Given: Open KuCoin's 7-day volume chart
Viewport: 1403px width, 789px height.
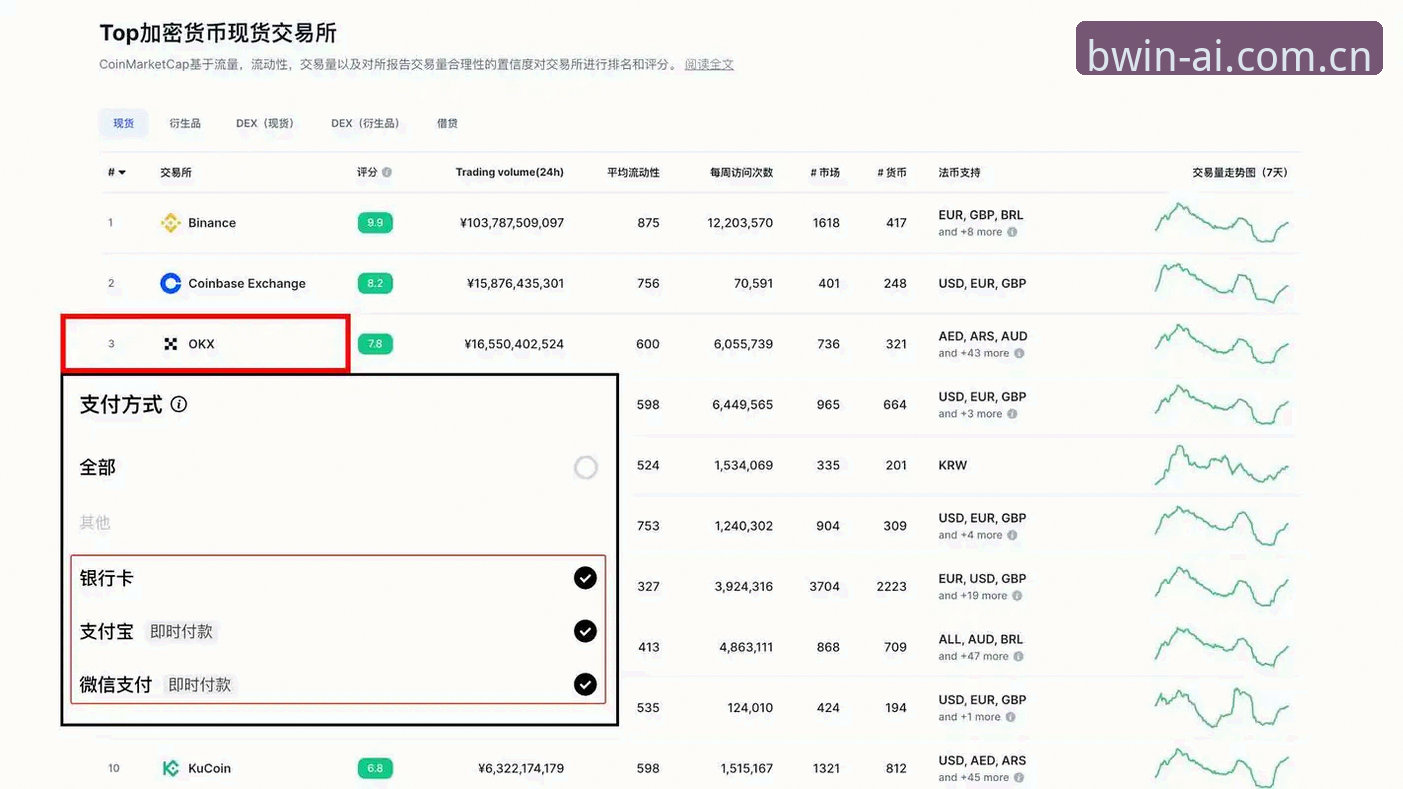Looking at the screenshot, I should (x=1222, y=768).
